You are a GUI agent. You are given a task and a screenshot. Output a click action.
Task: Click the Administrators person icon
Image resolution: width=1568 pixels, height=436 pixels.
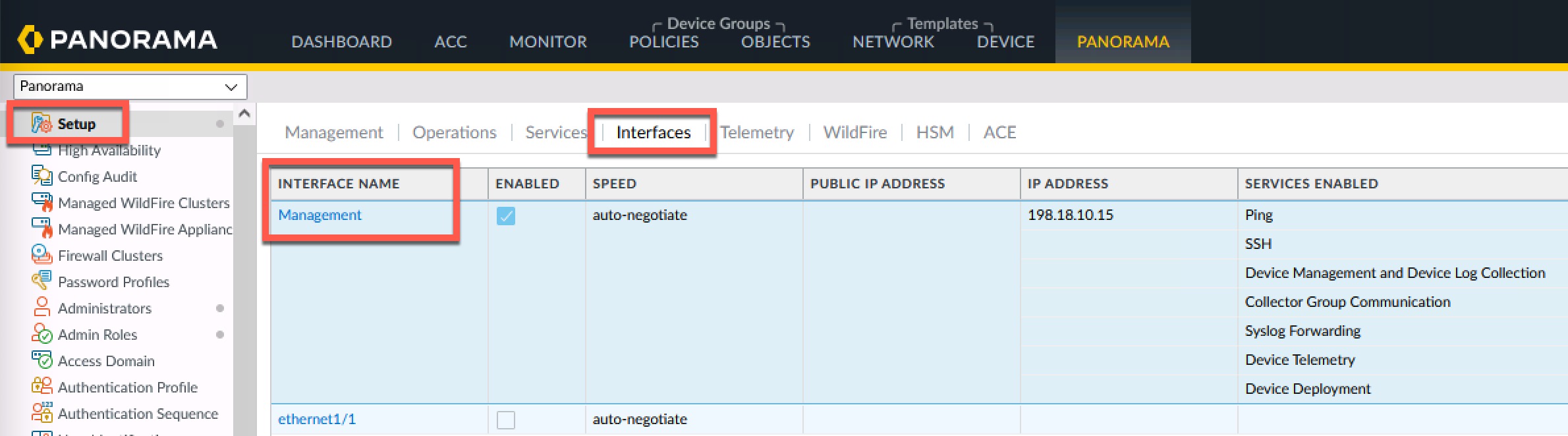click(x=42, y=308)
